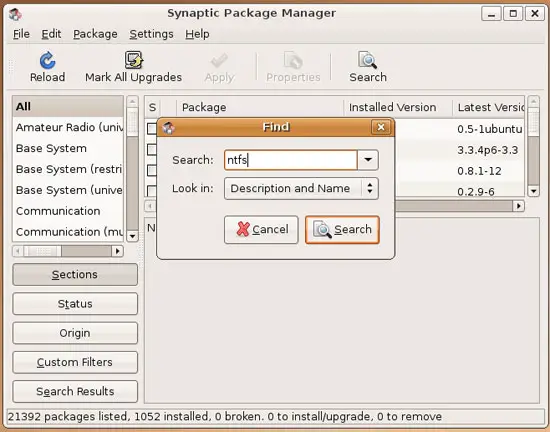Expand the search history dropdown arrow
The image size is (550, 432).
pos(368,160)
